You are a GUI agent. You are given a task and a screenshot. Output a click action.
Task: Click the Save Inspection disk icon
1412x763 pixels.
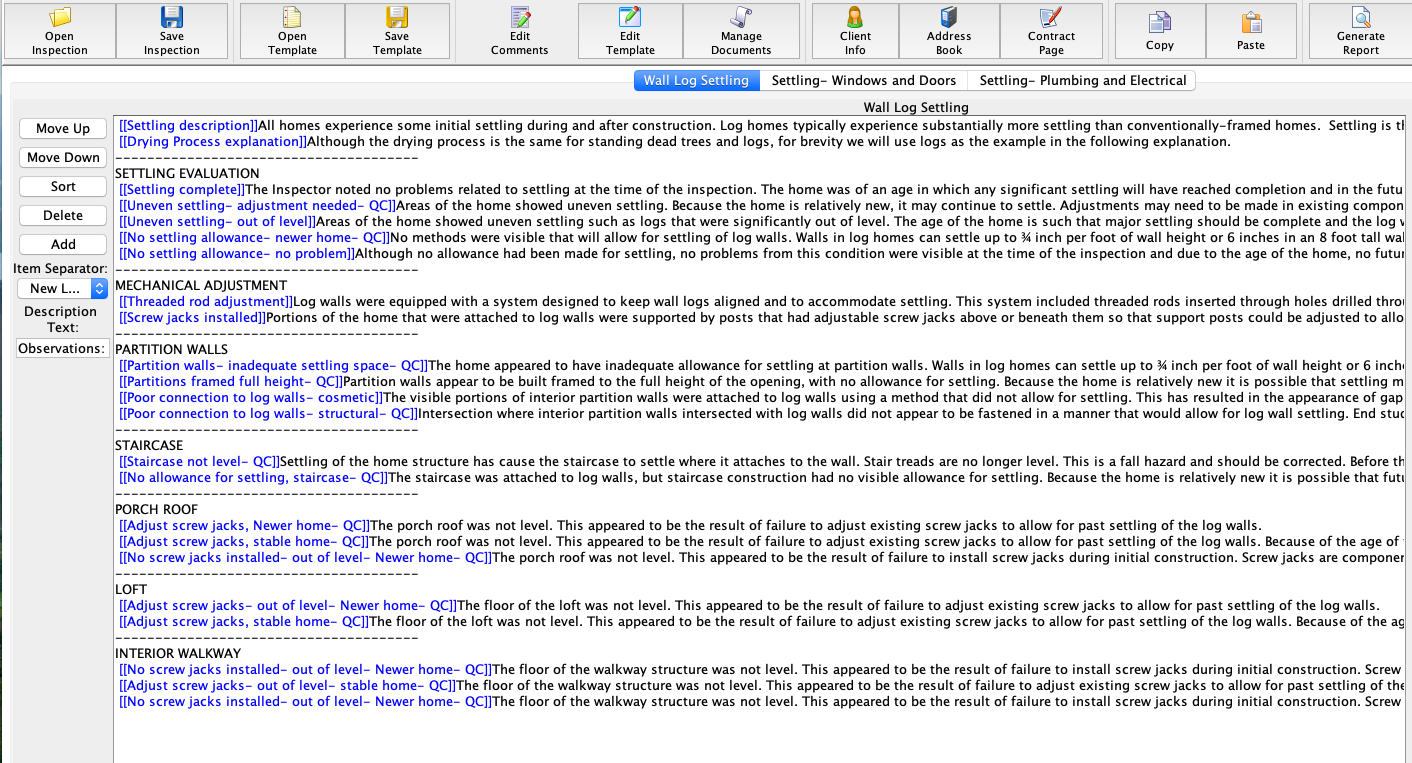172,18
